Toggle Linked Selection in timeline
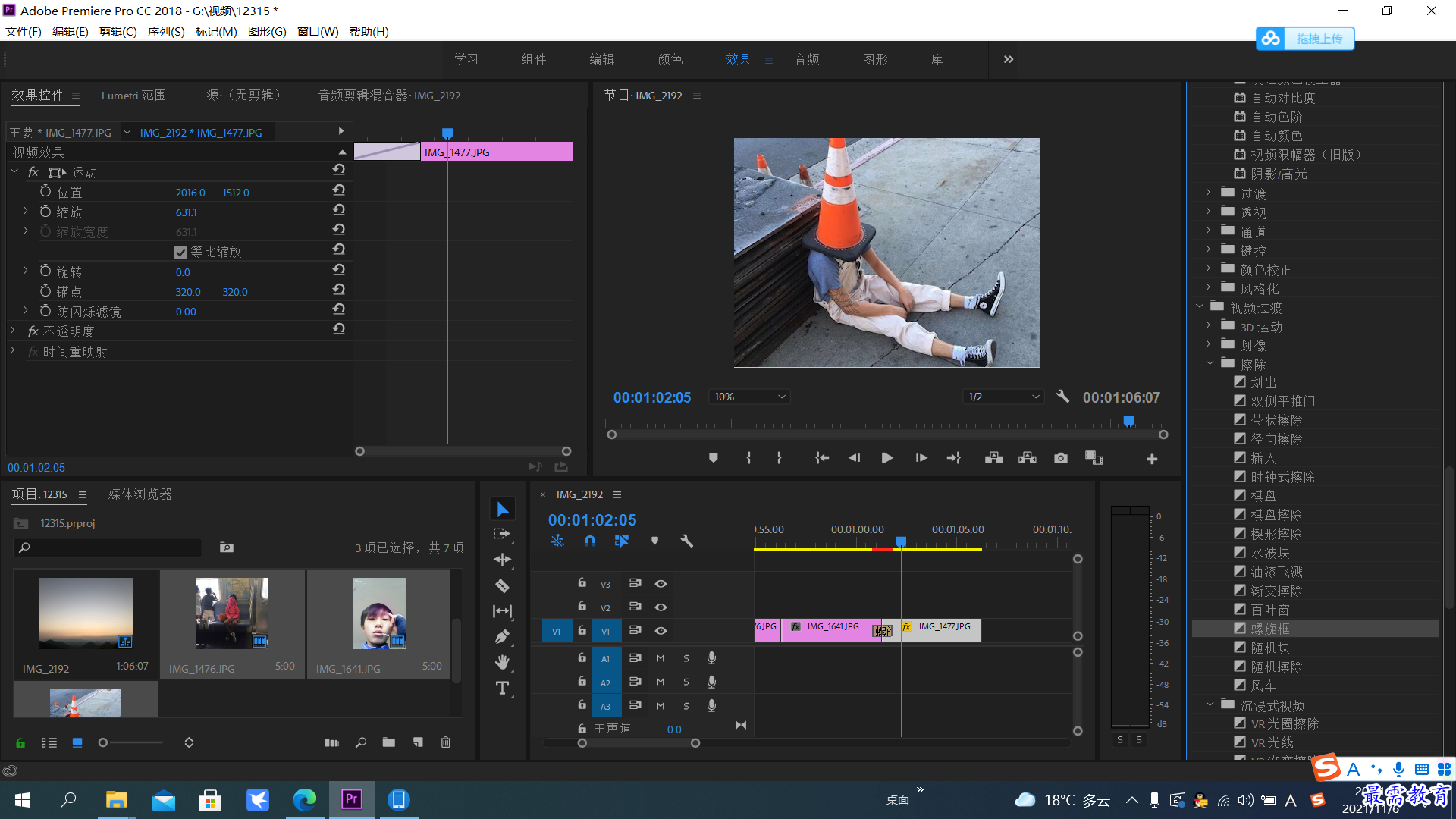Image resolution: width=1456 pixels, height=819 pixels. [622, 541]
